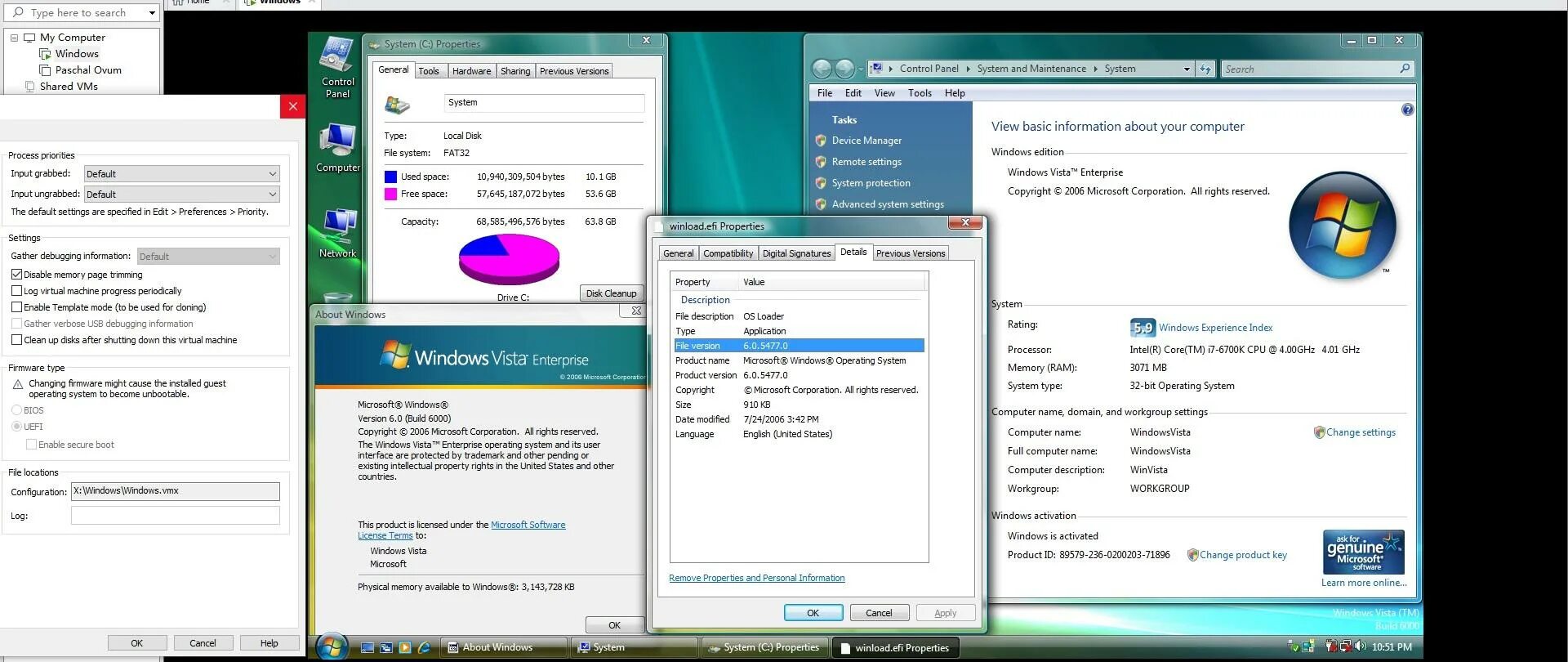Viewport: 1568px width, 662px height.
Task: Select the BIOS firmware radio button
Action: [x=16, y=410]
